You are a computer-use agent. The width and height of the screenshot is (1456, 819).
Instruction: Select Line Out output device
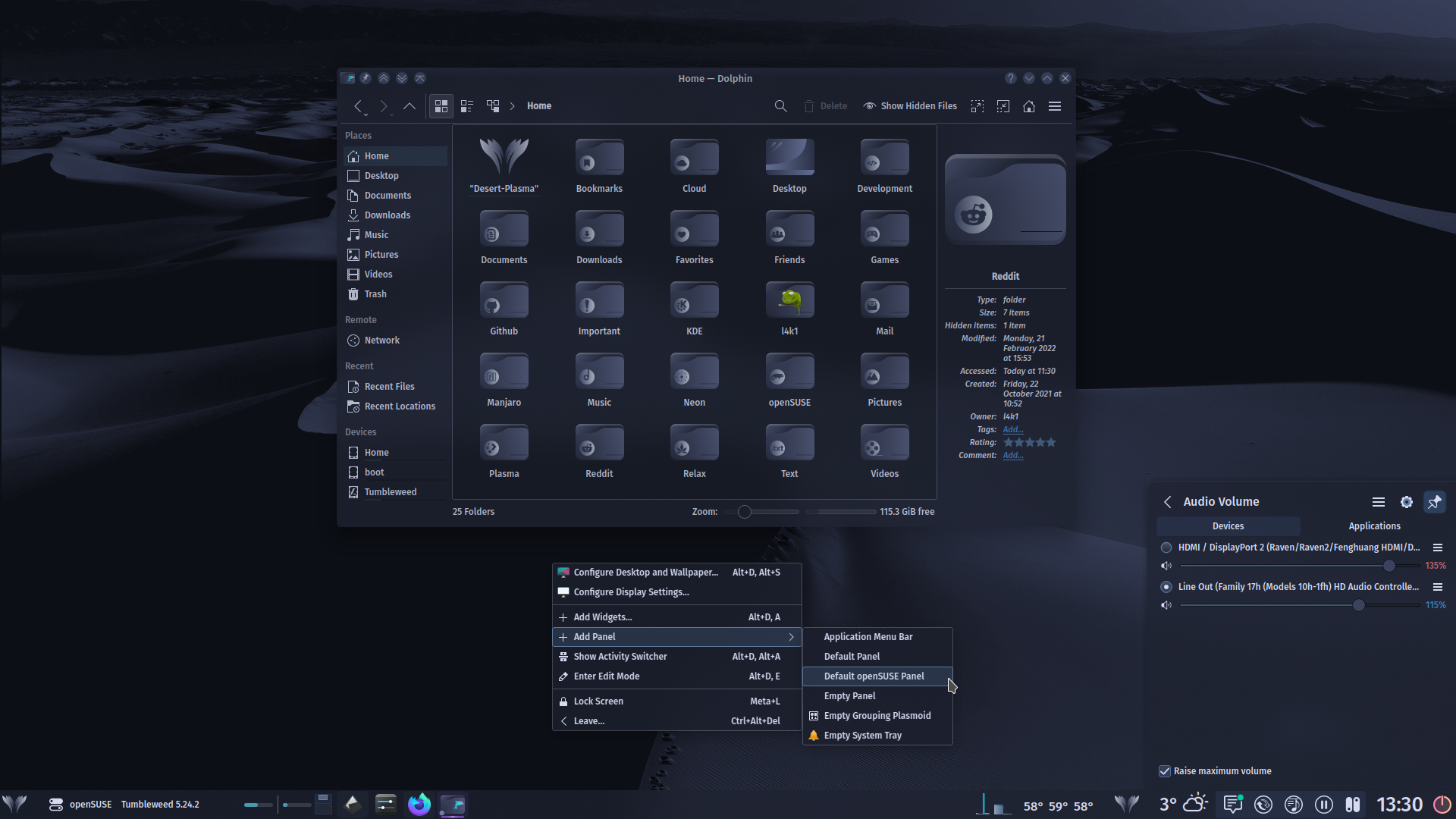click(x=1166, y=587)
